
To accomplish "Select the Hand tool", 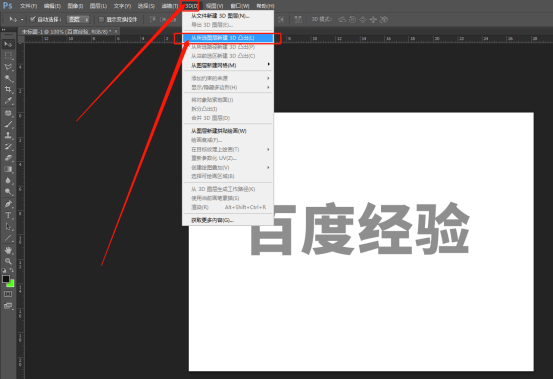I will coord(8,250).
